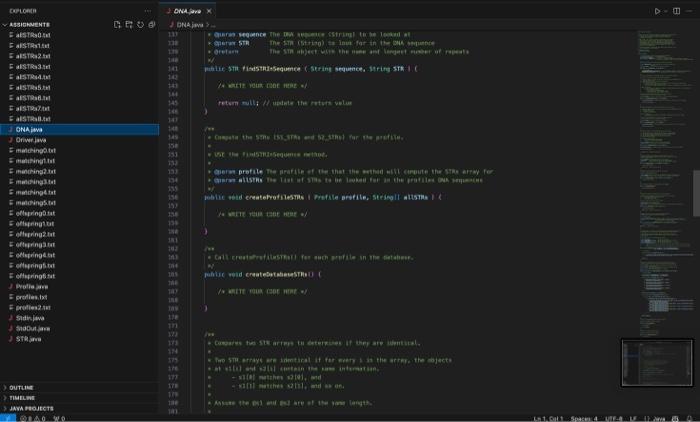Viewport: 700px width, 422px height.
Task: Open matching3.txt file
Action: pyautogui.click(x=36, y=182)
